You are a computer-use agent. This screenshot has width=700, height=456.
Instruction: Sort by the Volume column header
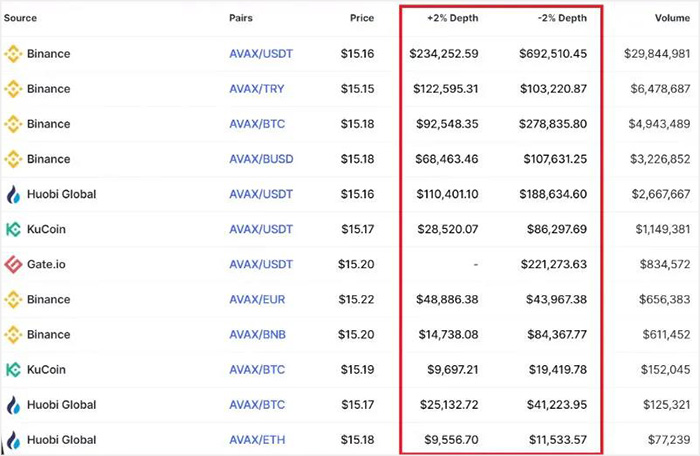(670, 18)
